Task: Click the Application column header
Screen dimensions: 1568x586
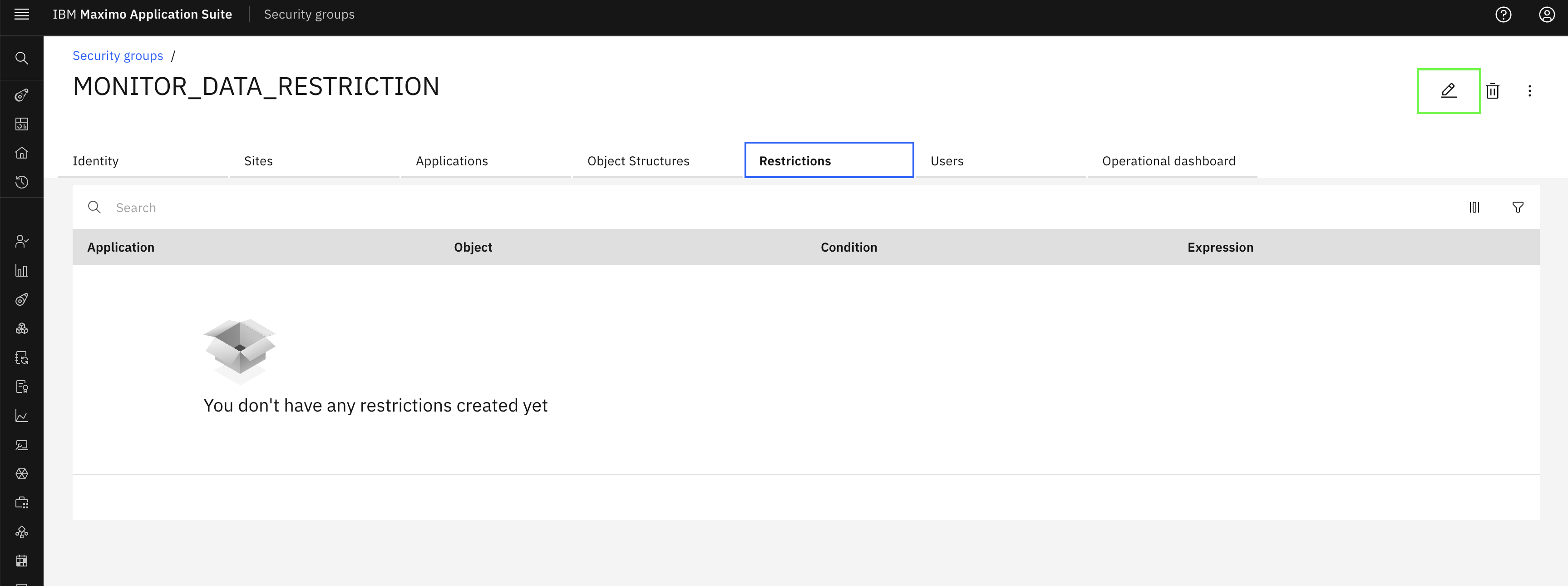Action: pos(120,247)
